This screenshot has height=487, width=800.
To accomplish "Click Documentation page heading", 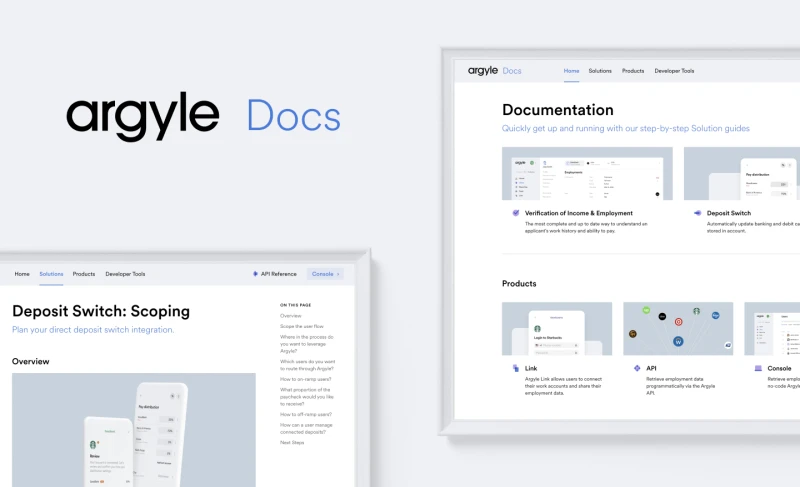I will coord(558,110).
